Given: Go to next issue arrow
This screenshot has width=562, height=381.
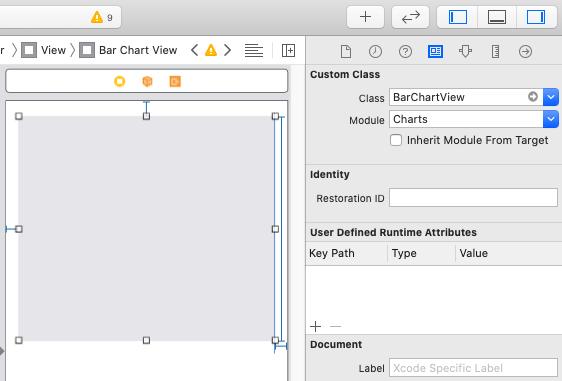Looking at the screenshot, I should pos(228,50).
